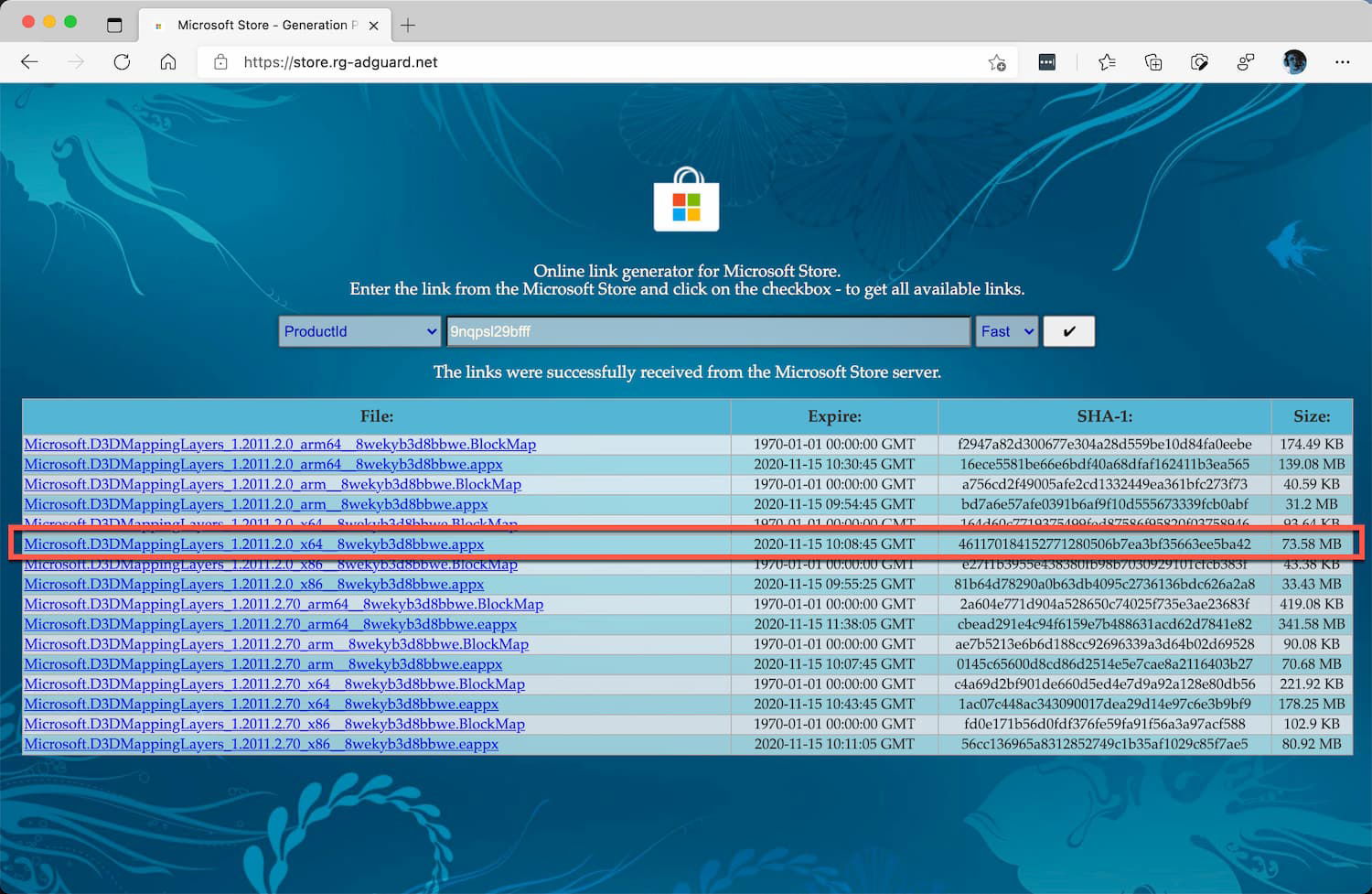View site information via the lock icon
Viewport: 1372px width, 894px height.
point(220,62)
